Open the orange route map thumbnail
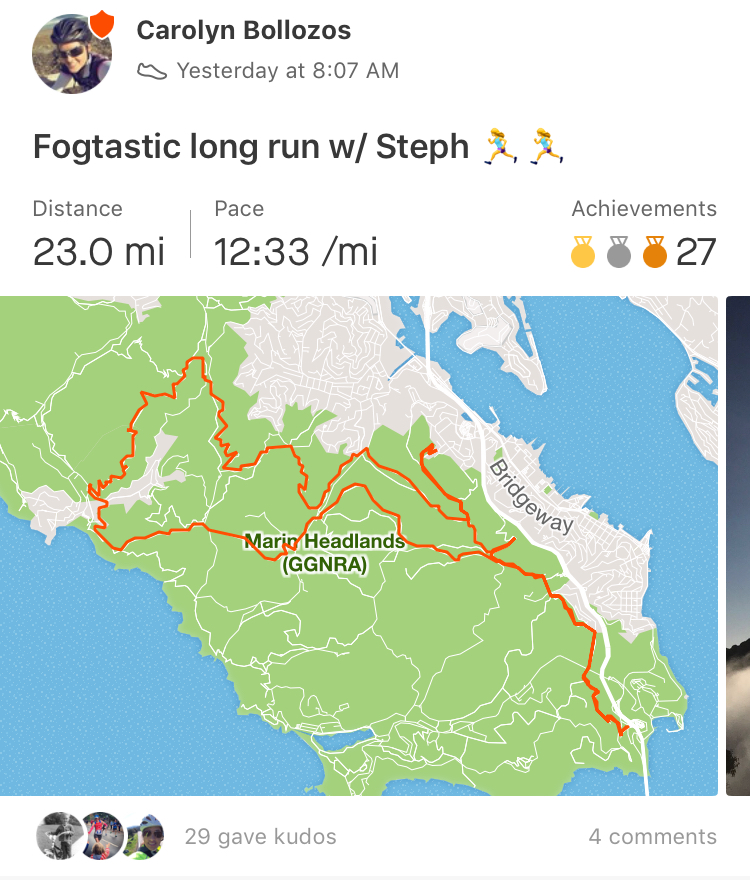 (359, 545)
